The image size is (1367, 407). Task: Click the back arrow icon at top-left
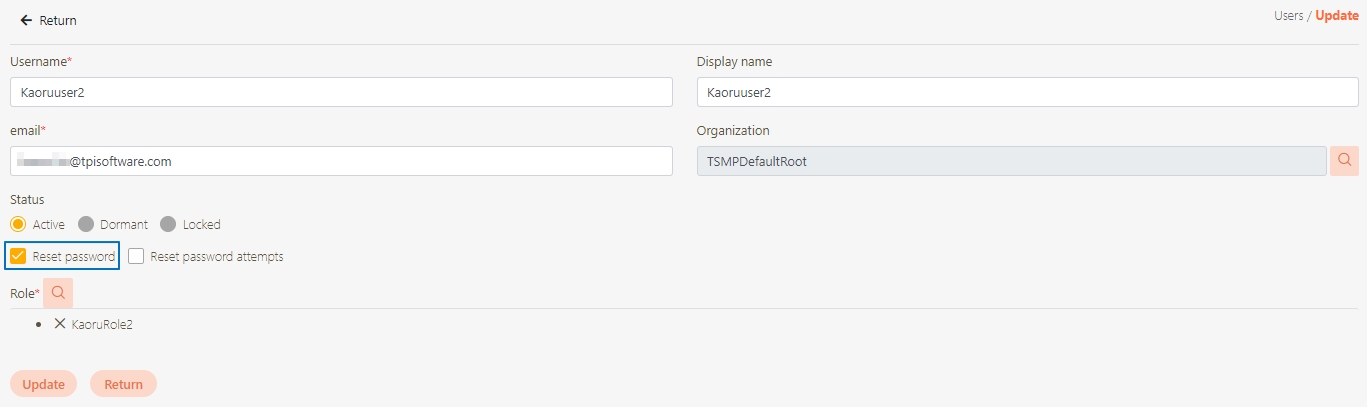click(26, 20)
